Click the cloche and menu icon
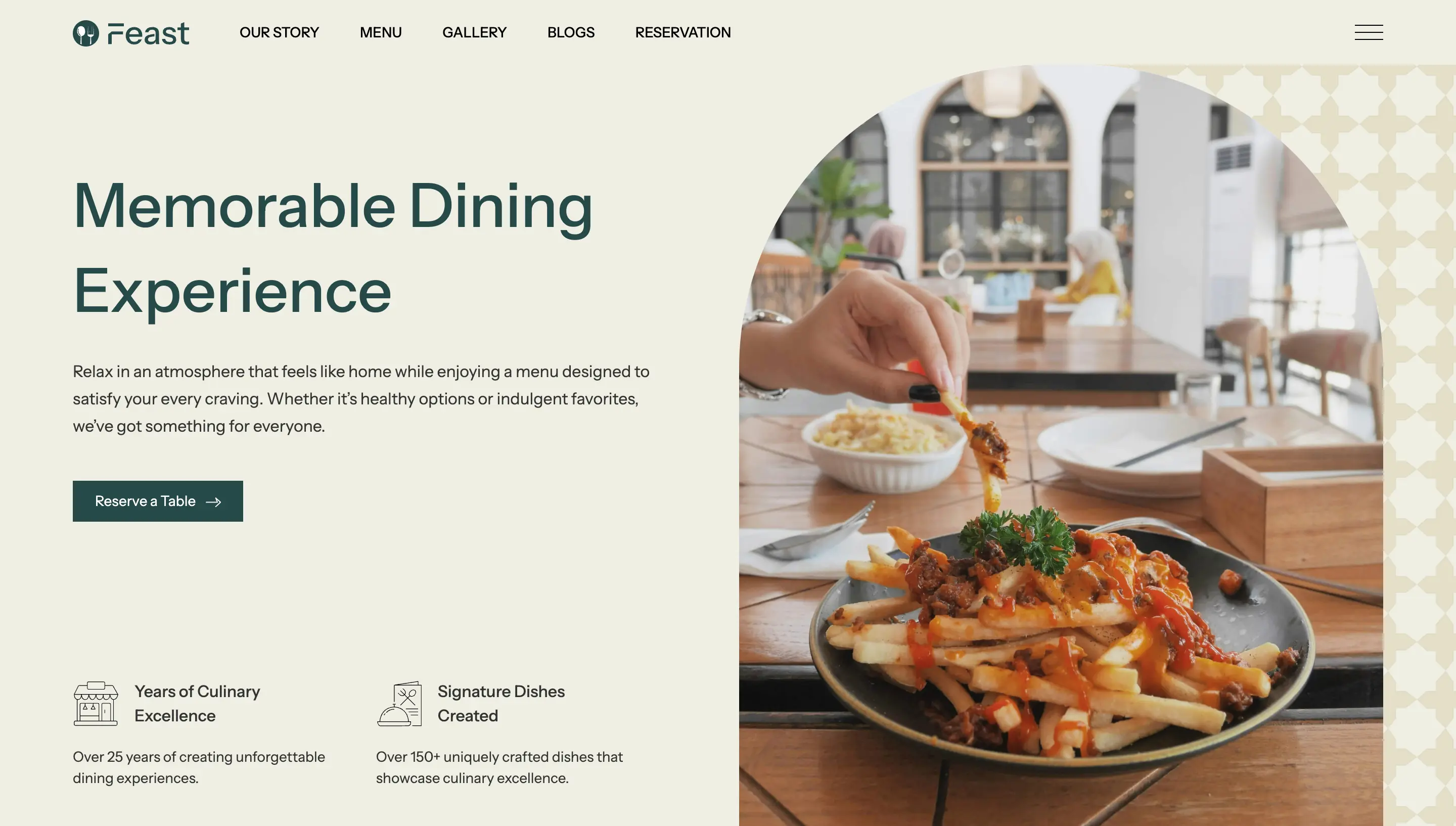Viewport: 1456px width, 826px height. [399, 704]
